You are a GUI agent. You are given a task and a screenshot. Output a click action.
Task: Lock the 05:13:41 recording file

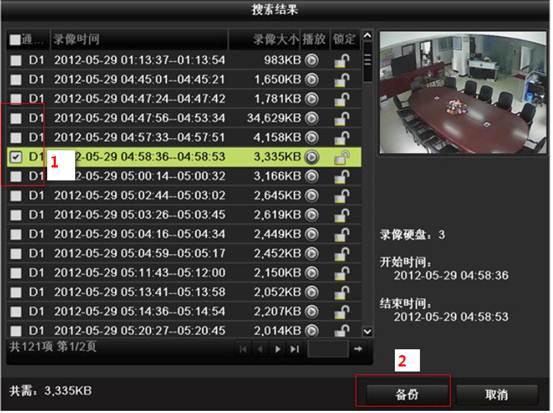click(343, 293)
